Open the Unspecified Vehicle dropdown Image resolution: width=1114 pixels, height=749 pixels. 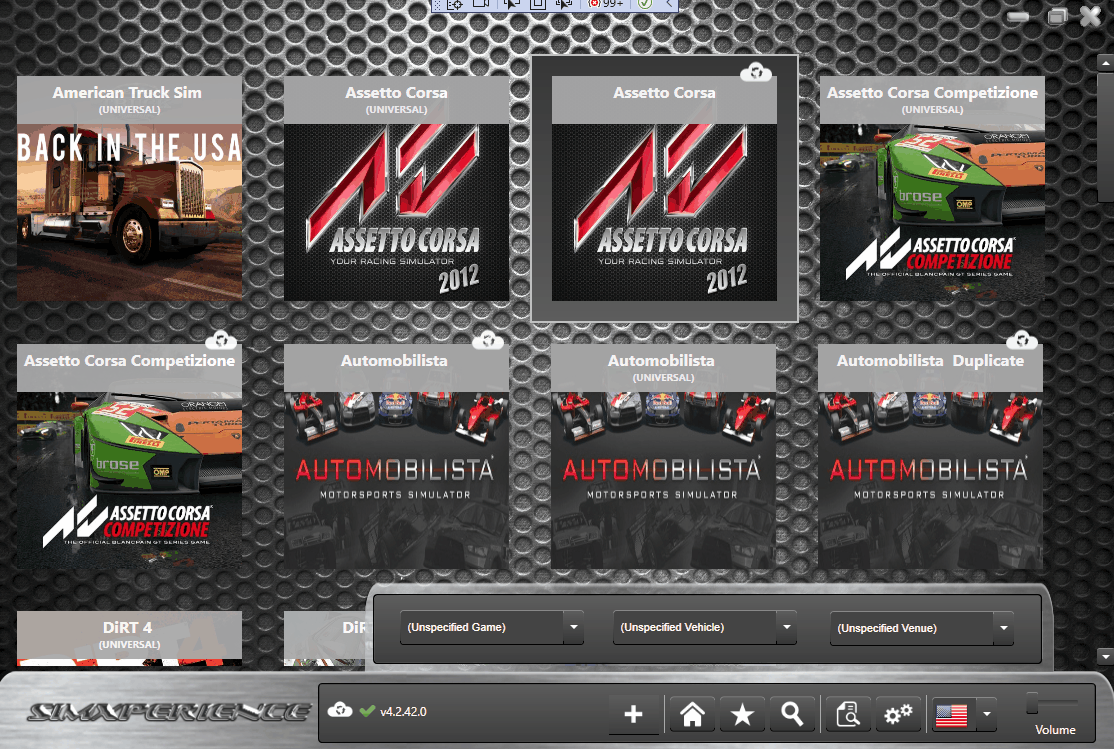coord(786,628)
